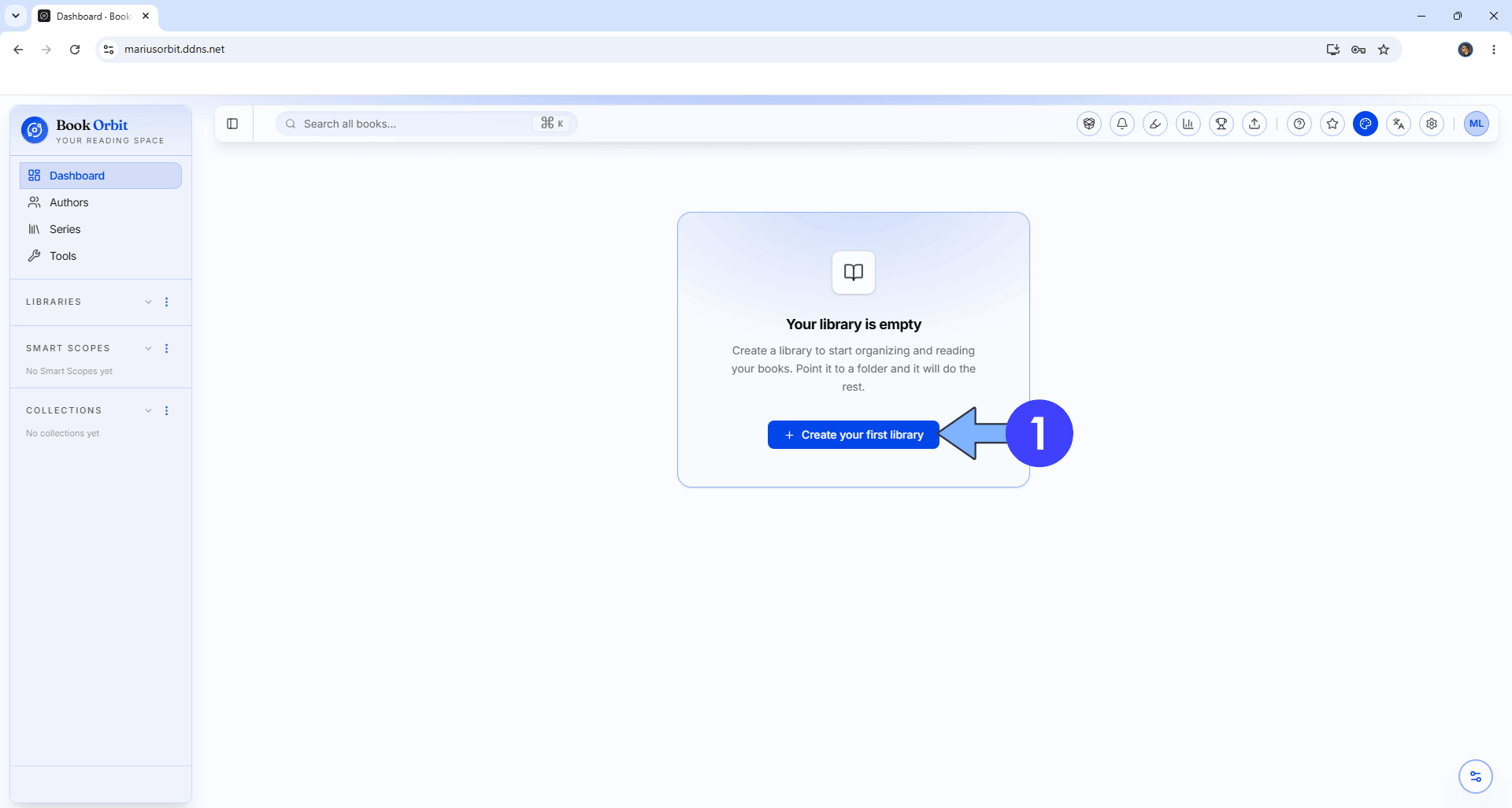Collapse the Libraries section chevron
1512x808 pixels.
tap(148, 302)
